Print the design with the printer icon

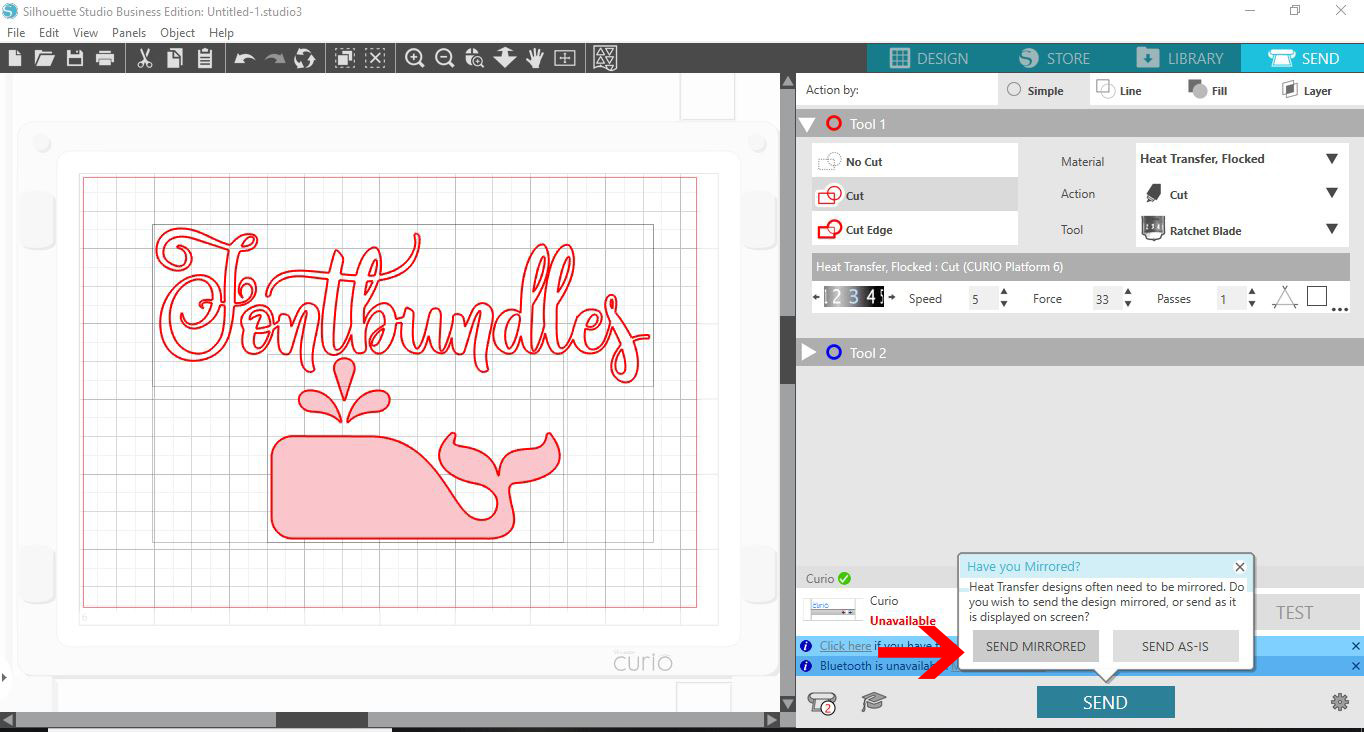(105, 58)
